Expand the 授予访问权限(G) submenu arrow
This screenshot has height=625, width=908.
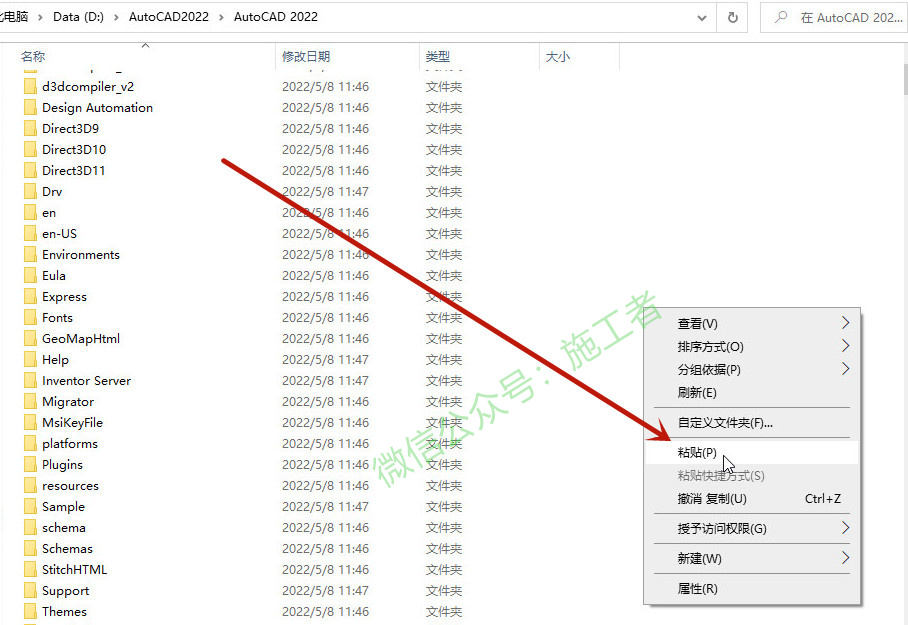click(x=845, y=528)
